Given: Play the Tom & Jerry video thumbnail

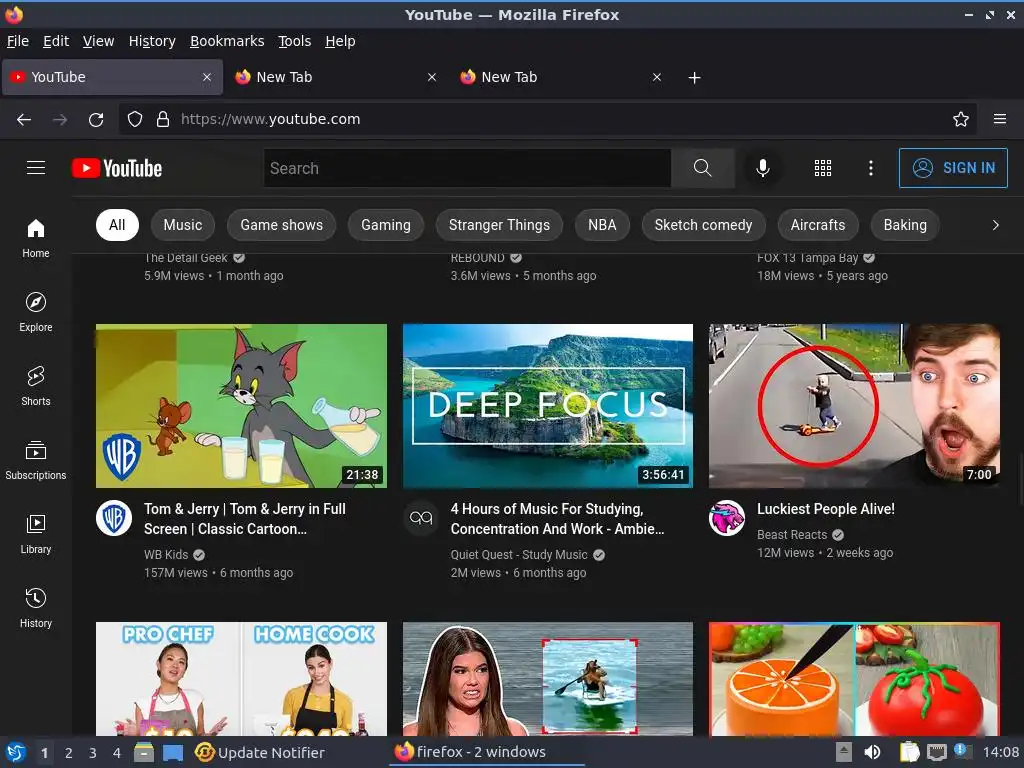Looking at the screenshot, I should 241,406.
